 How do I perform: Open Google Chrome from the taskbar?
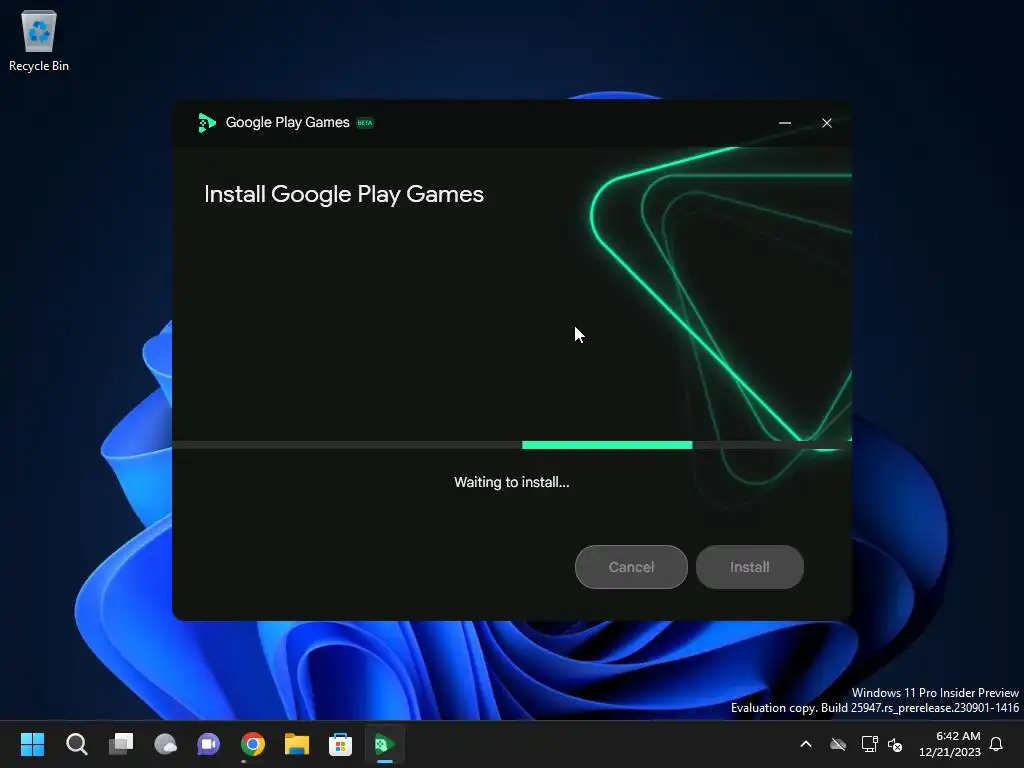pyautogui.click(x=253, y=744)
